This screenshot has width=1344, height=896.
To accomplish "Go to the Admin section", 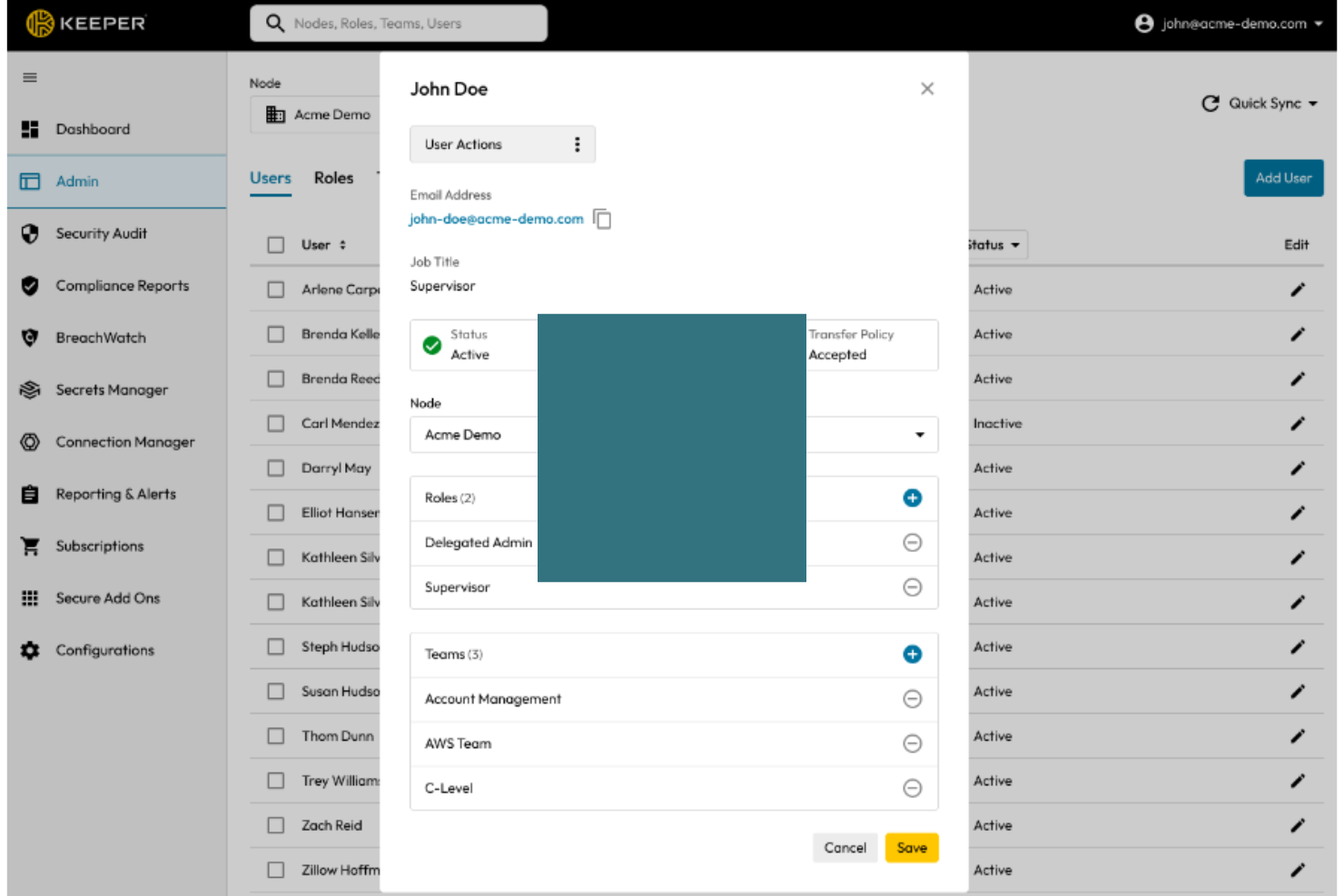I will [117, 182].
